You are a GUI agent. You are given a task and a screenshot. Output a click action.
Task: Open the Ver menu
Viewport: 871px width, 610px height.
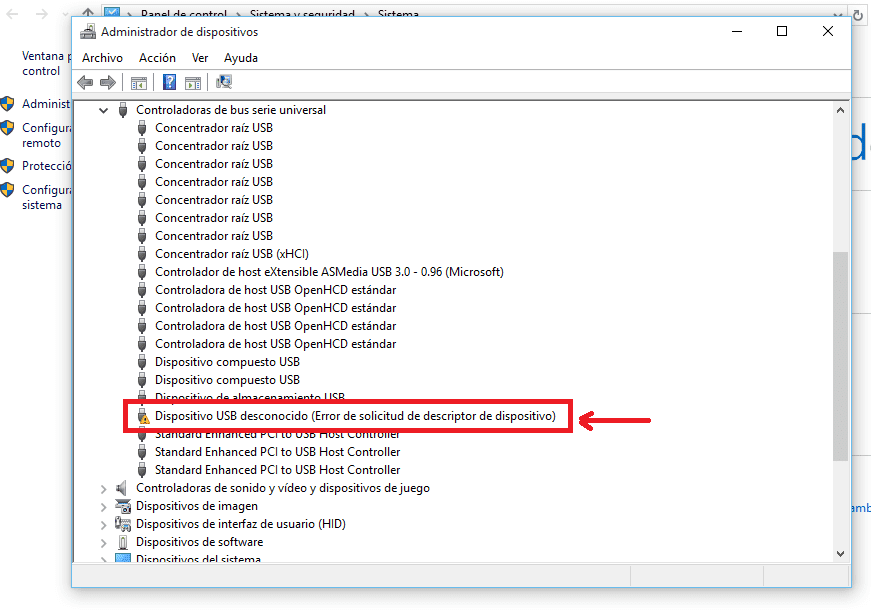coord(200,58)
